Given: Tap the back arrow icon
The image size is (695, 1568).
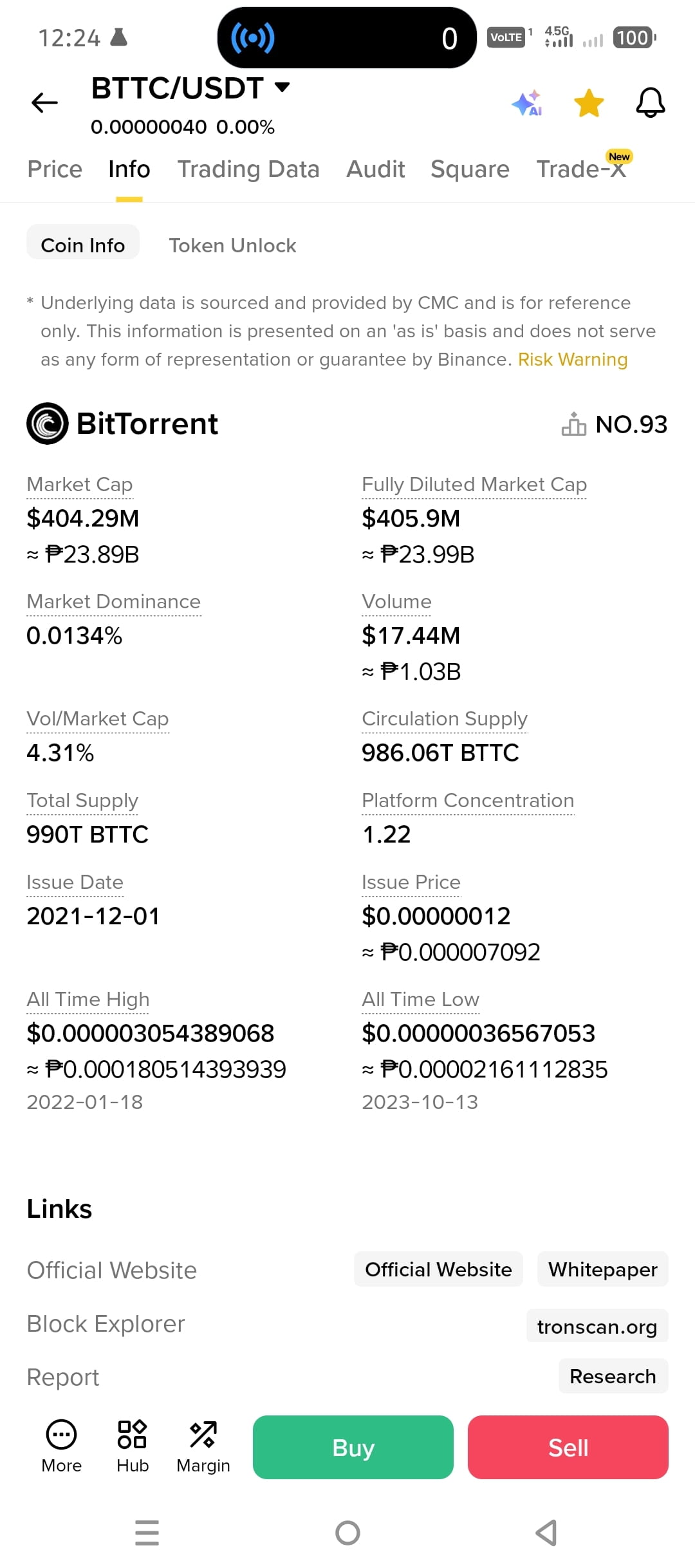Looking at the screenshot, I should (x=44, y=103).
